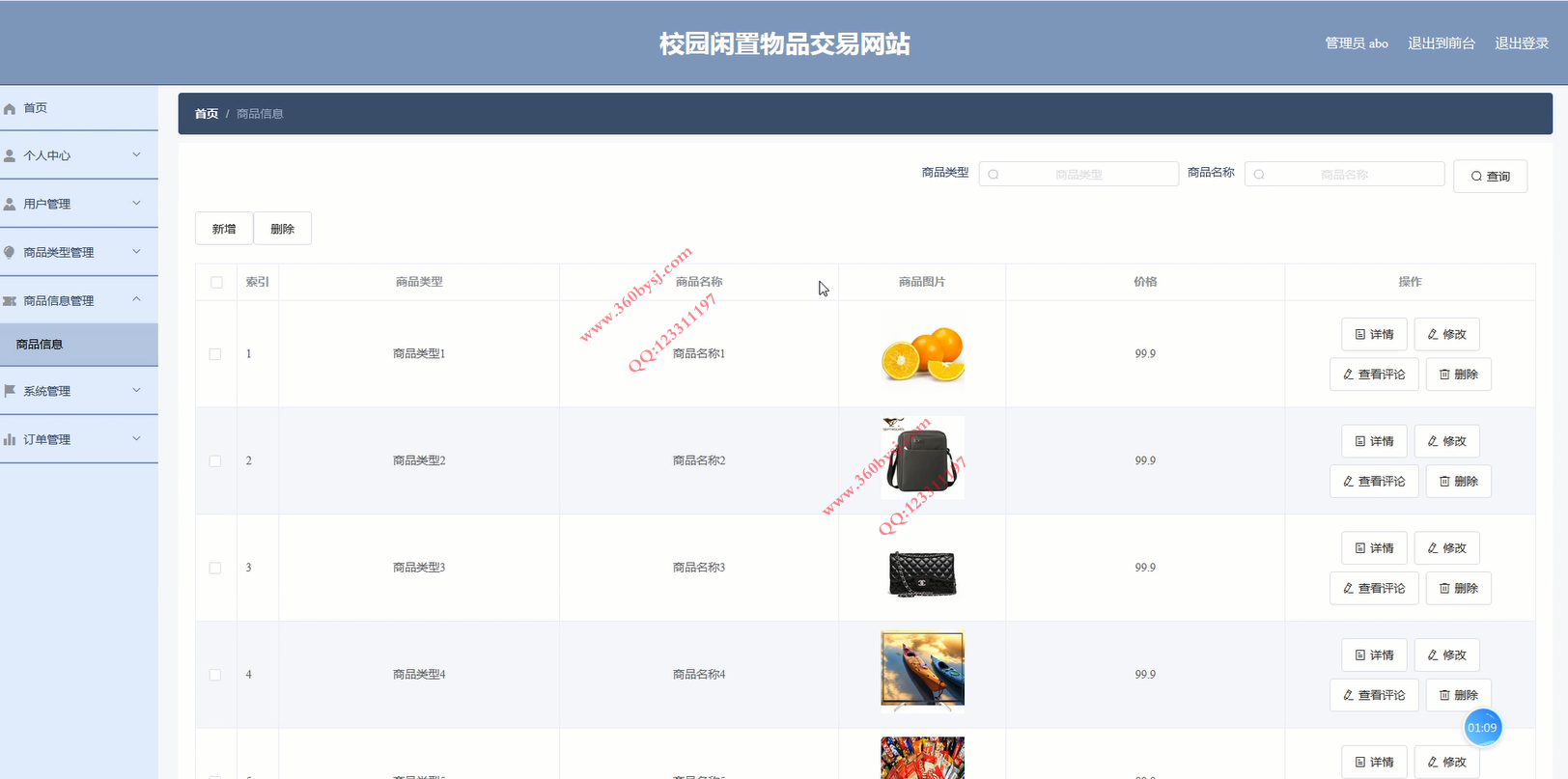Expand the 用户管理 menu chevron
Viewport: 1568px width, 779px height.
tap(136, 203)
